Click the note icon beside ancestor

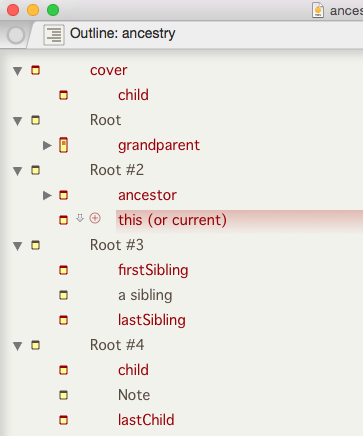(64, 195)
